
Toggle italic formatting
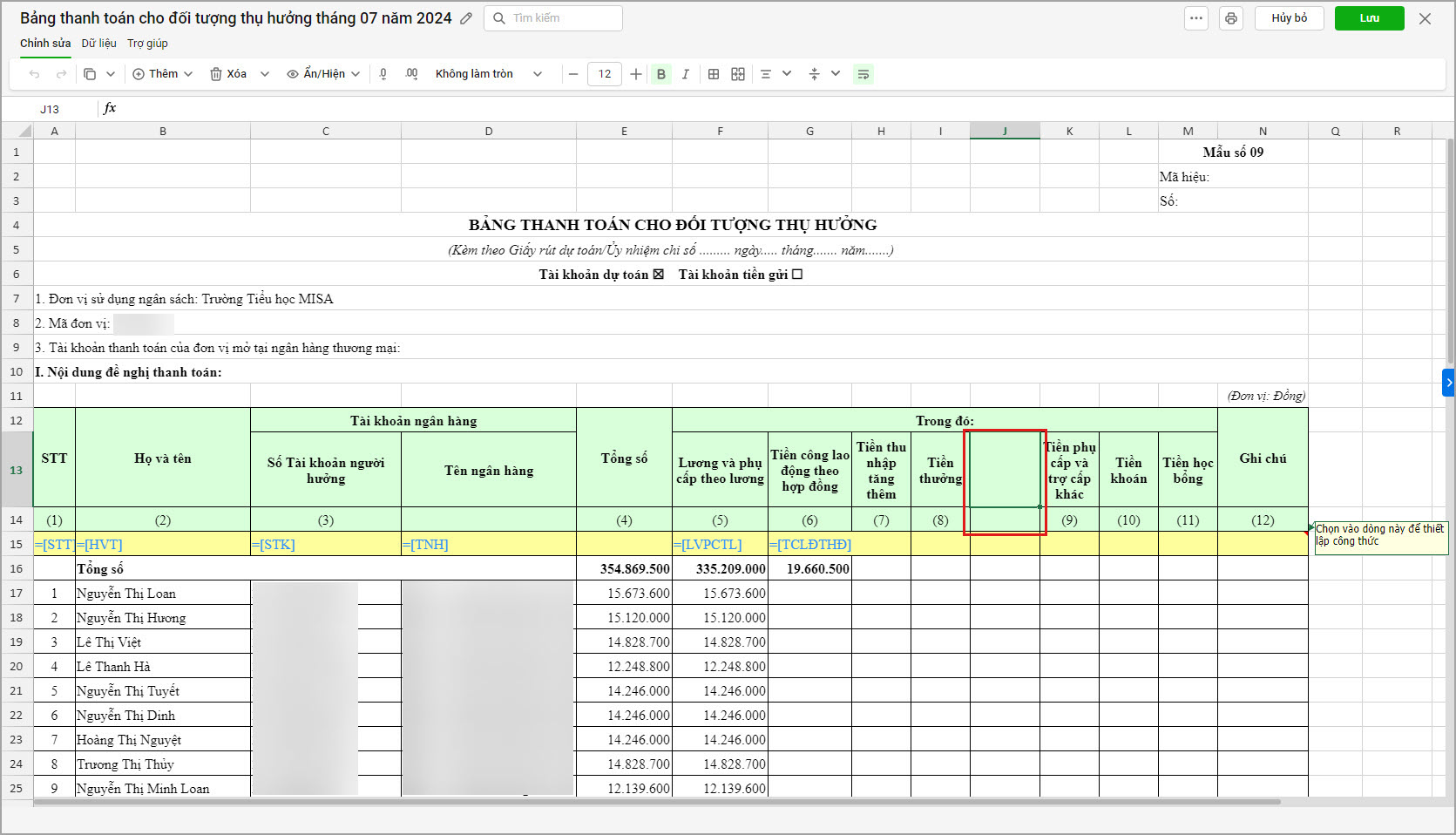pyautogui.click(x=686, y=74)
